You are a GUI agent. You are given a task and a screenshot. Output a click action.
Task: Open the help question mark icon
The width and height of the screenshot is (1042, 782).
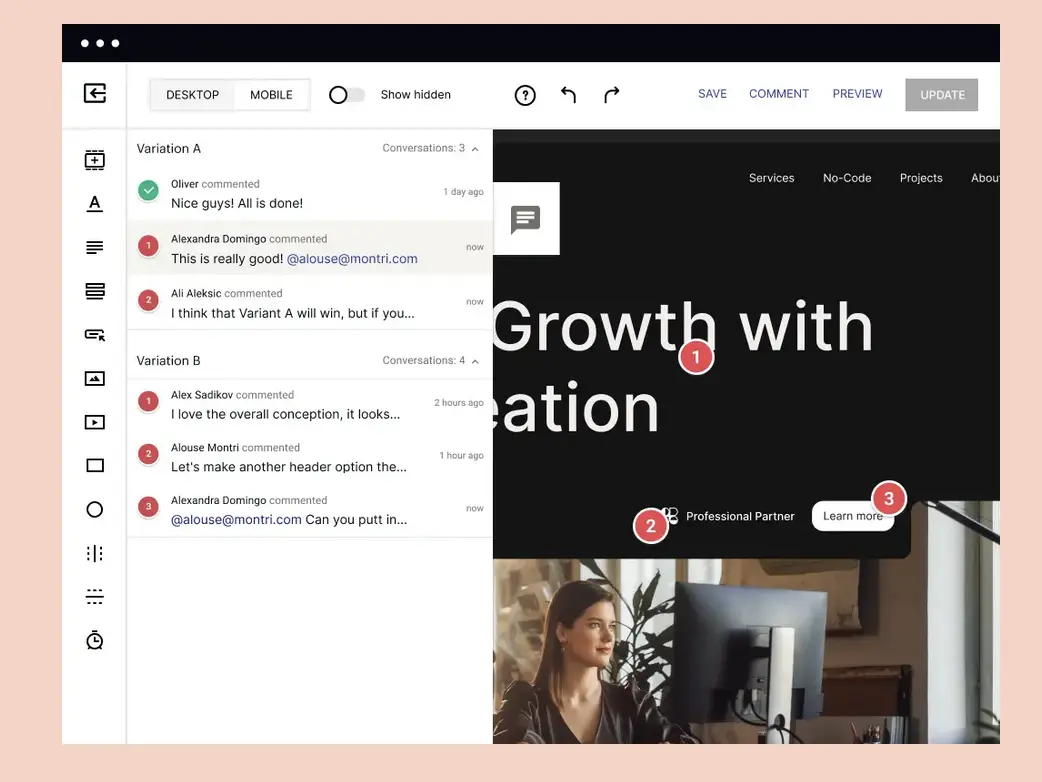point(525,94)
